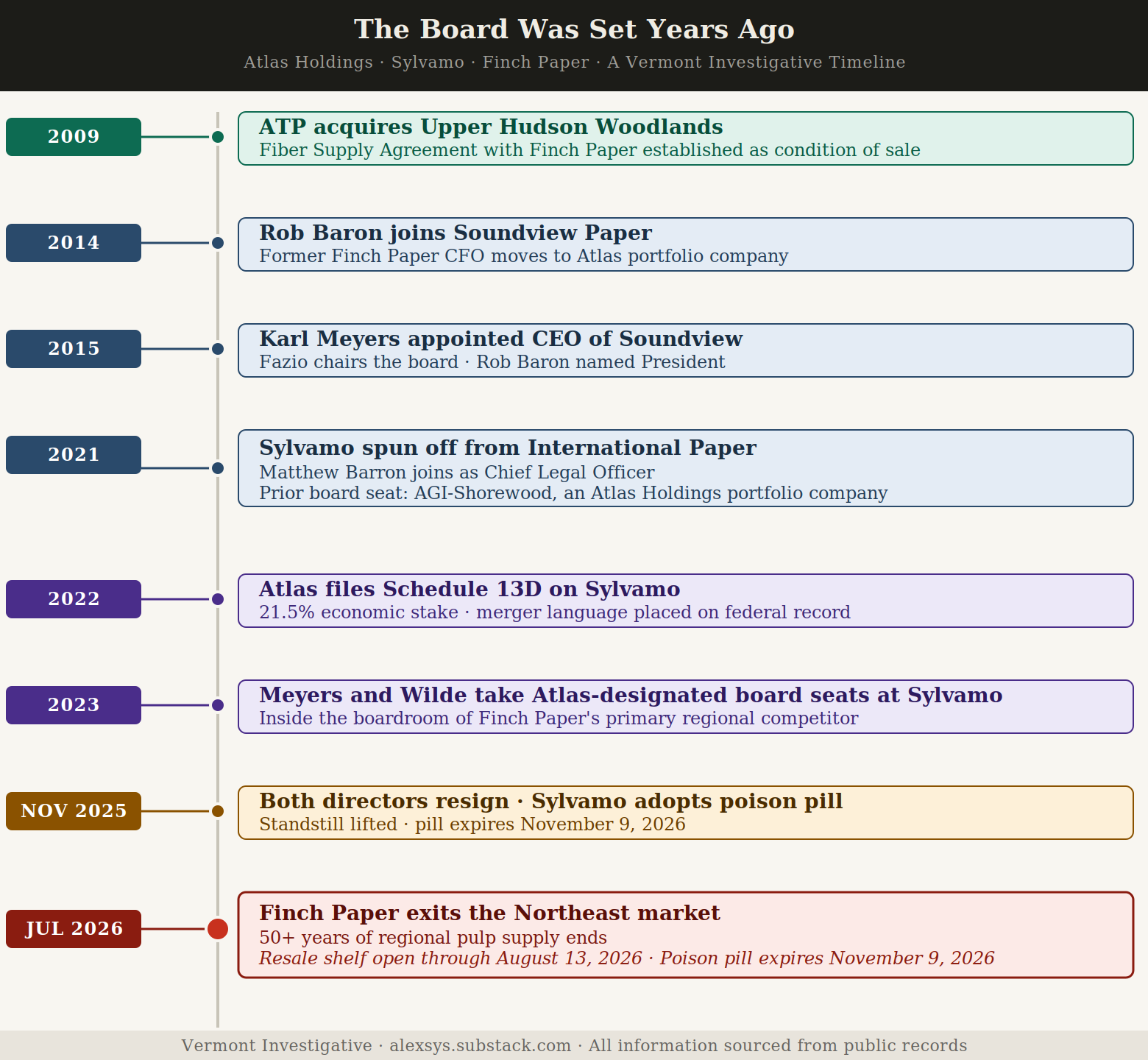Screen dimensions: 1148x1060
Task: Click heading 'Karl Meyers appointed CEO of Soundview'
Action: click(x=501, y=339)
